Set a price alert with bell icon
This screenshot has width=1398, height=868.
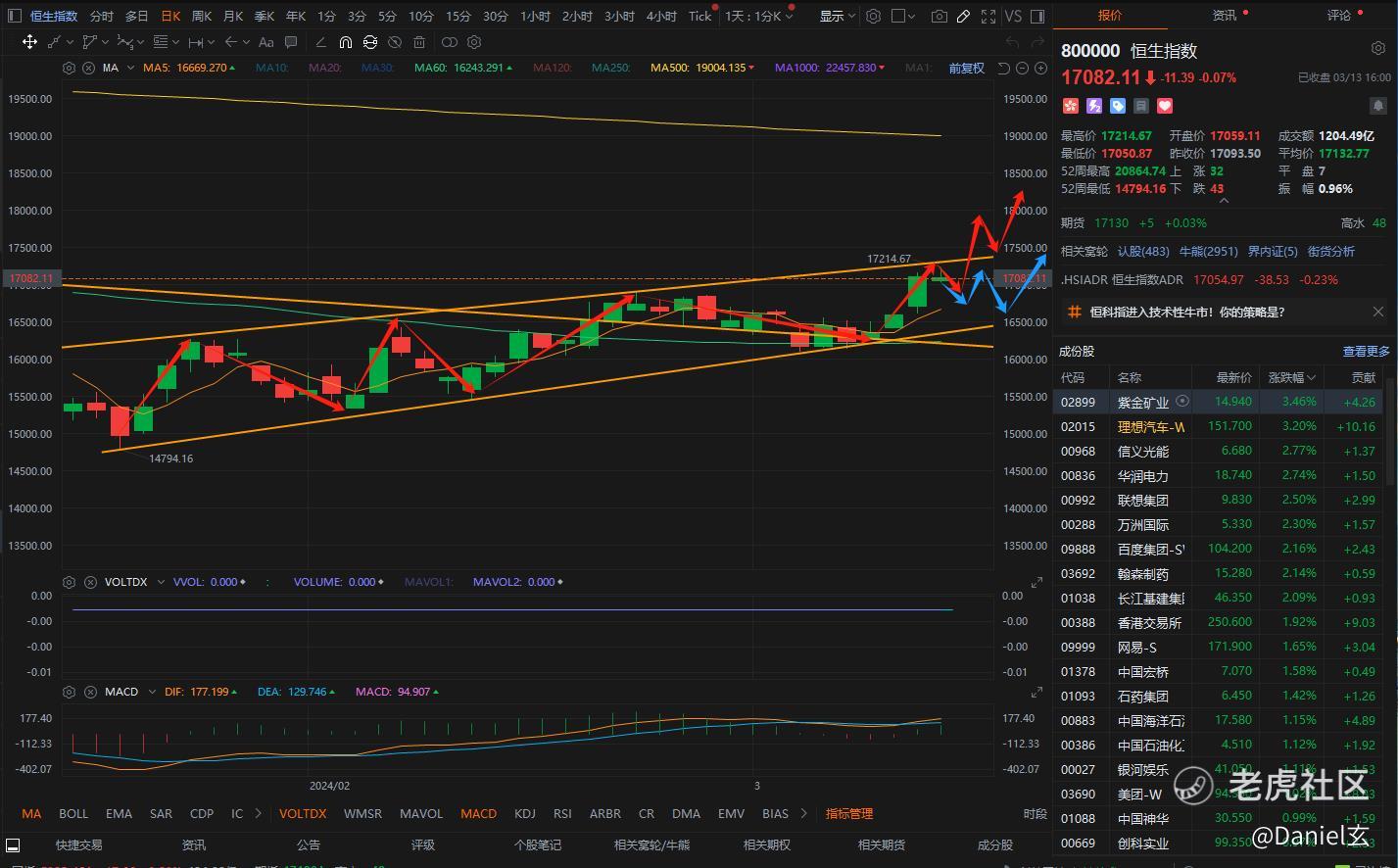pos(1378,106)
